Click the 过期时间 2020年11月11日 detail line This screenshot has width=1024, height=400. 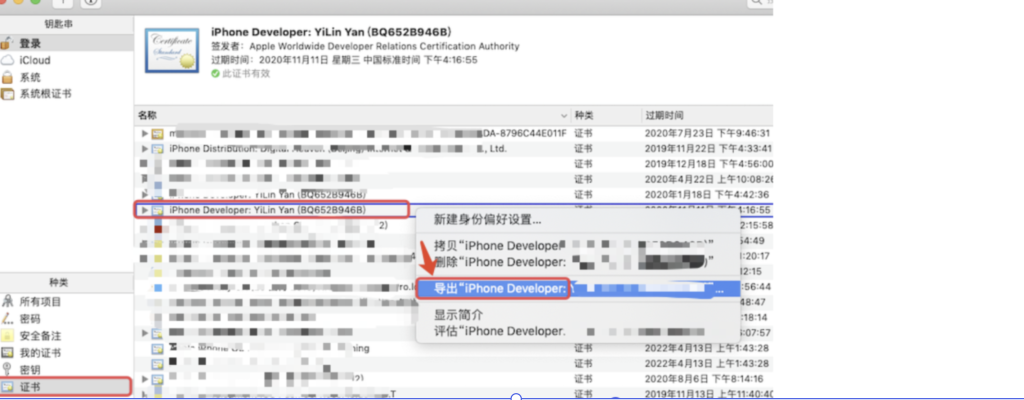[344, 60]
